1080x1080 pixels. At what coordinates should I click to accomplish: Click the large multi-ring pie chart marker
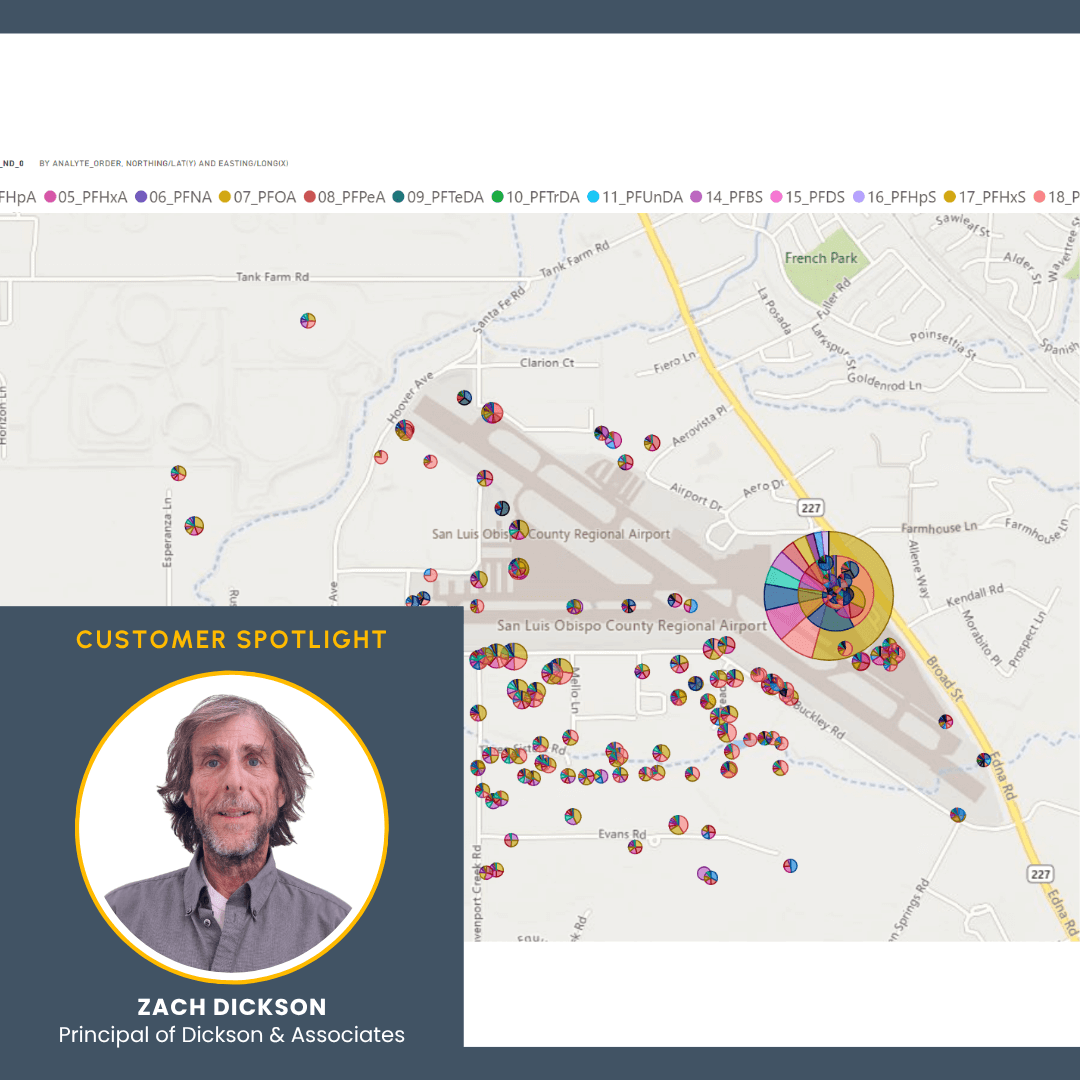pyautogui.click(x=828, y=595)
